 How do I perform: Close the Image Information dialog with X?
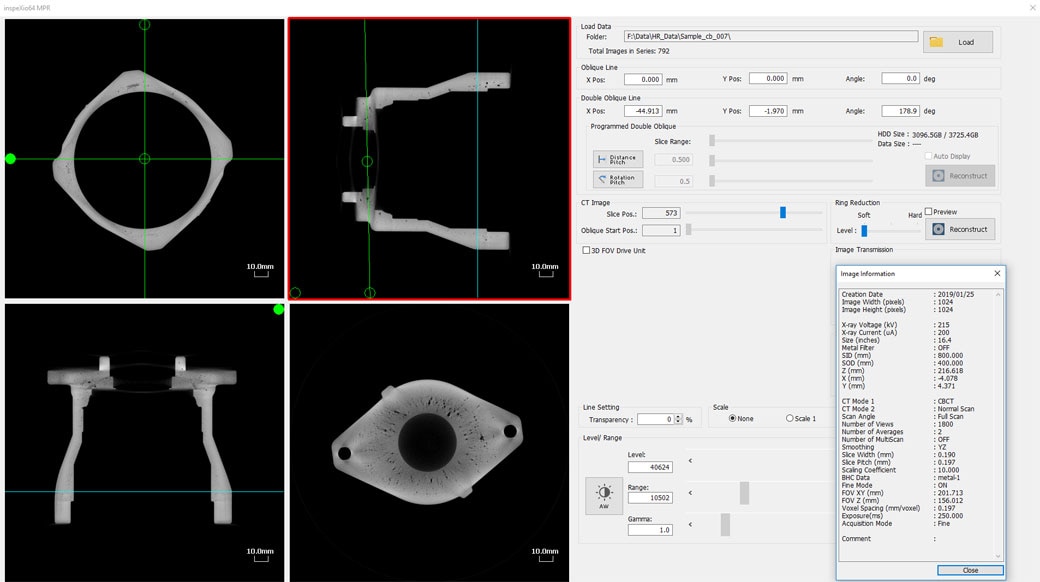coord(996,273)
